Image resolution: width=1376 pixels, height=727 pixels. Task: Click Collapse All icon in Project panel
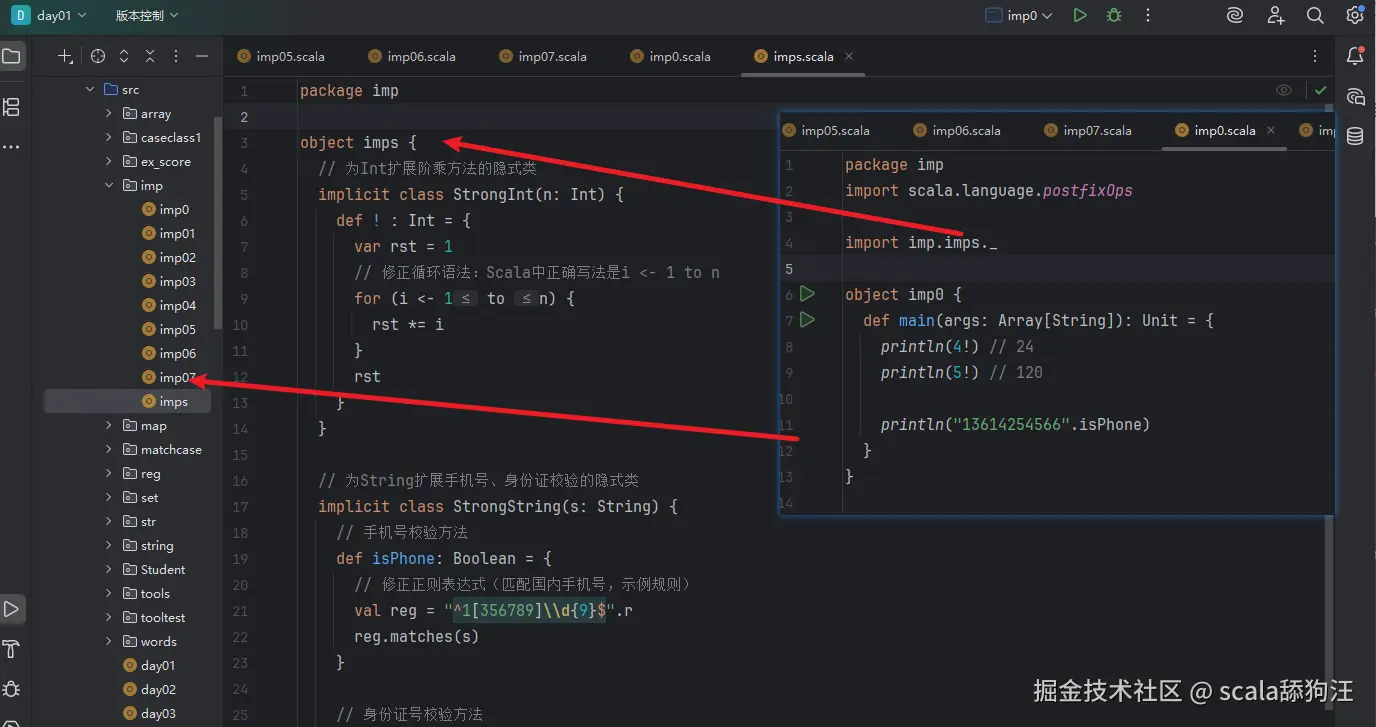pyautogui.click(x=150, y=57)
